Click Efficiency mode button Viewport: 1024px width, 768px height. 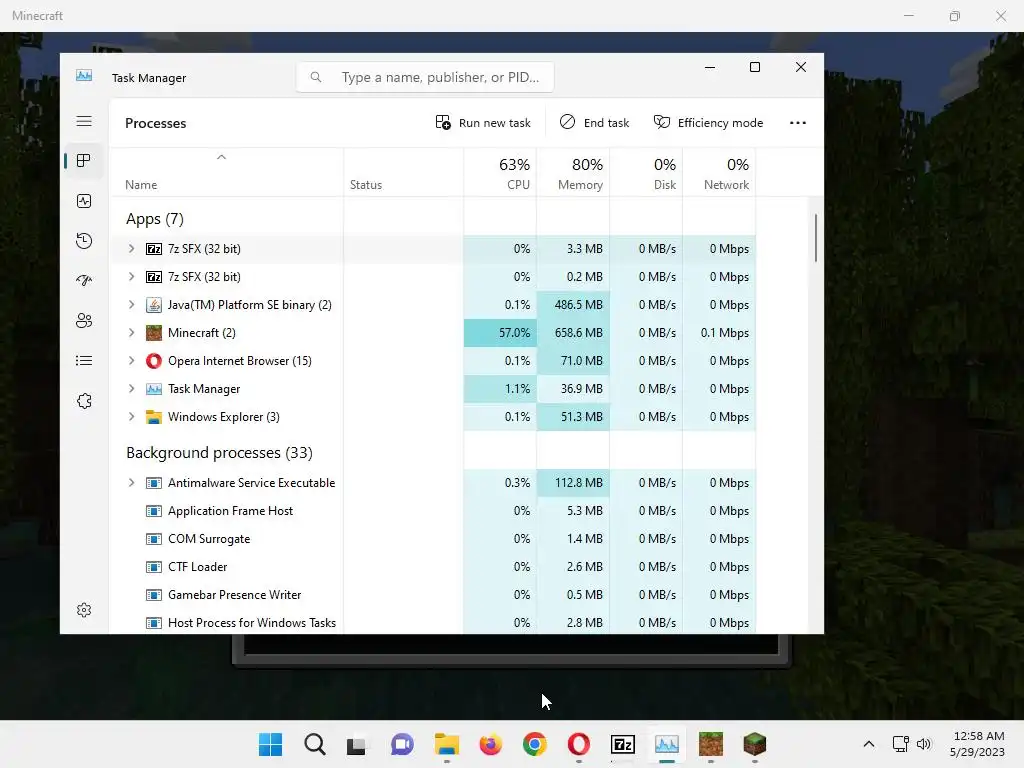709,123
